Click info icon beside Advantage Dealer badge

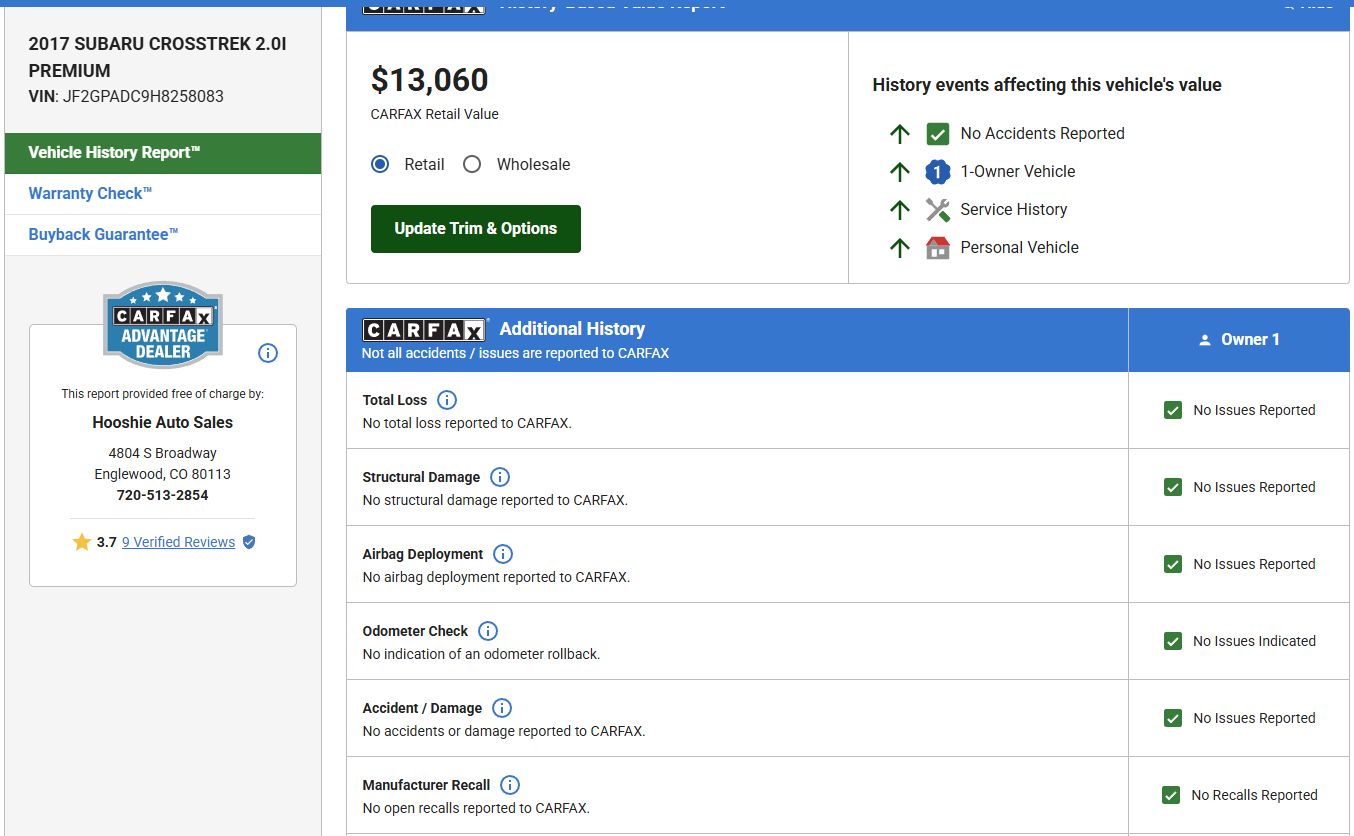click(x=268, y=353)
